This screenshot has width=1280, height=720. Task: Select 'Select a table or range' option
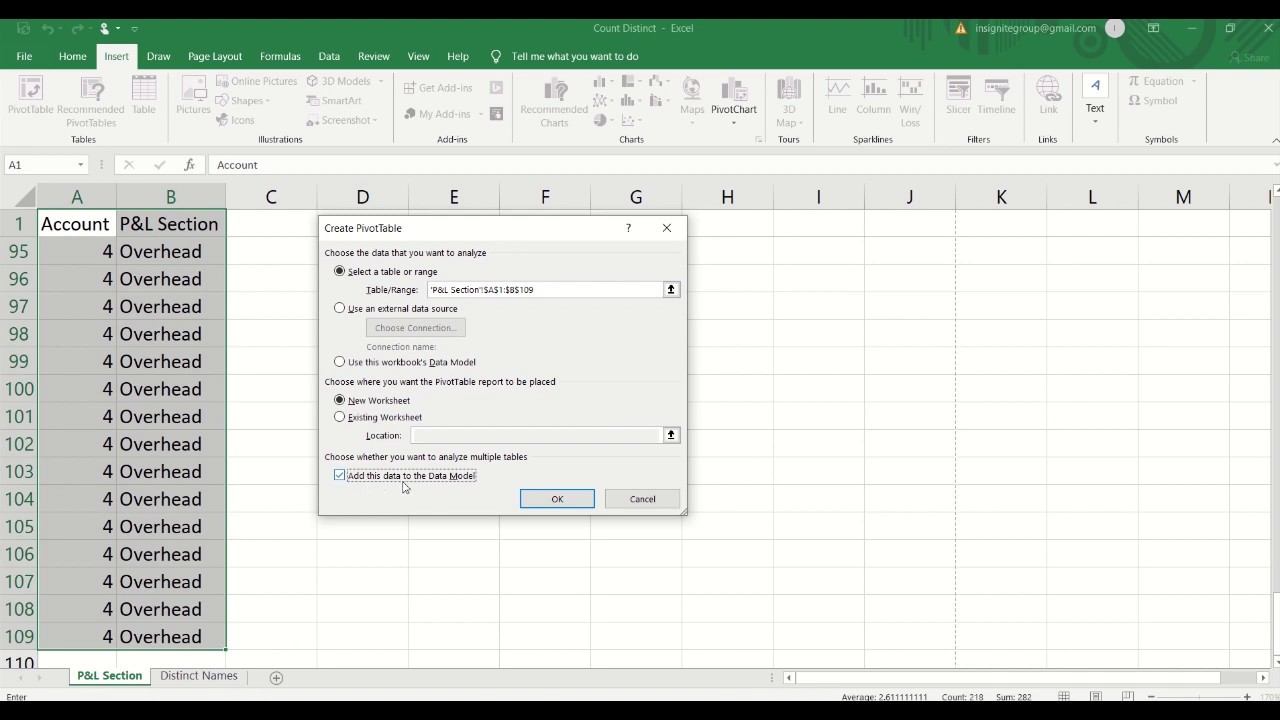[340, 271]
